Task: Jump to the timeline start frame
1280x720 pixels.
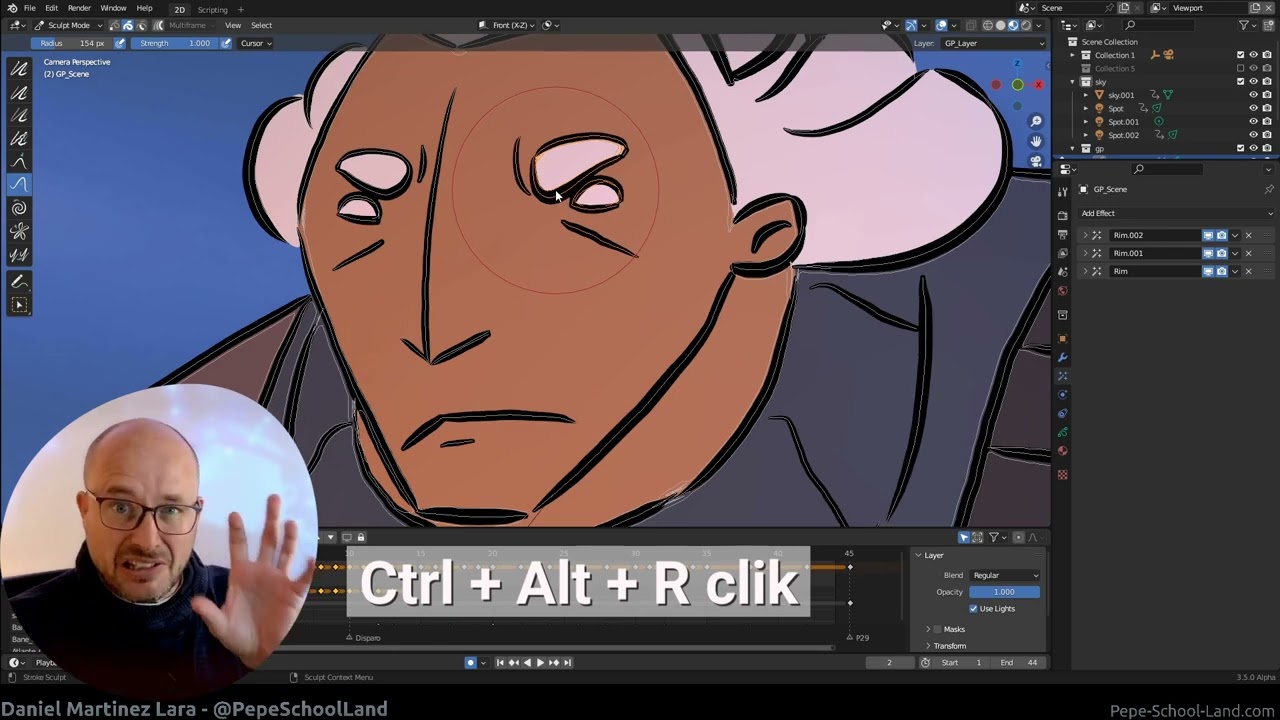Action: point(500,662)
